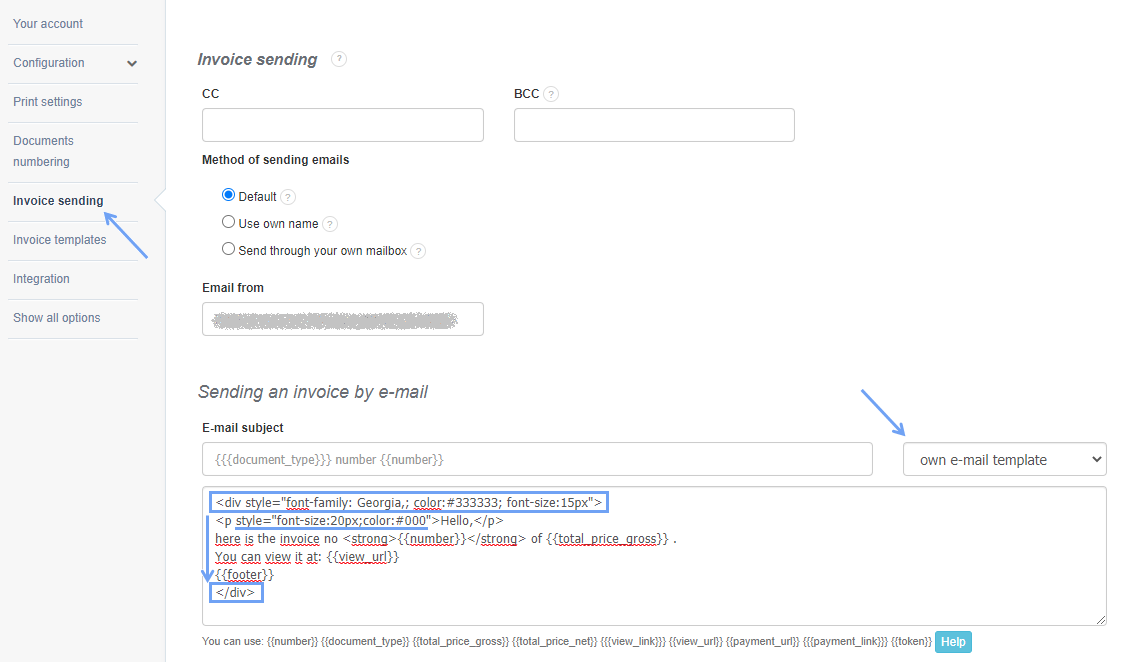Click the BCC field help icon
The width and height of the screenshot is (1126, 662).
tap(550, 93)
